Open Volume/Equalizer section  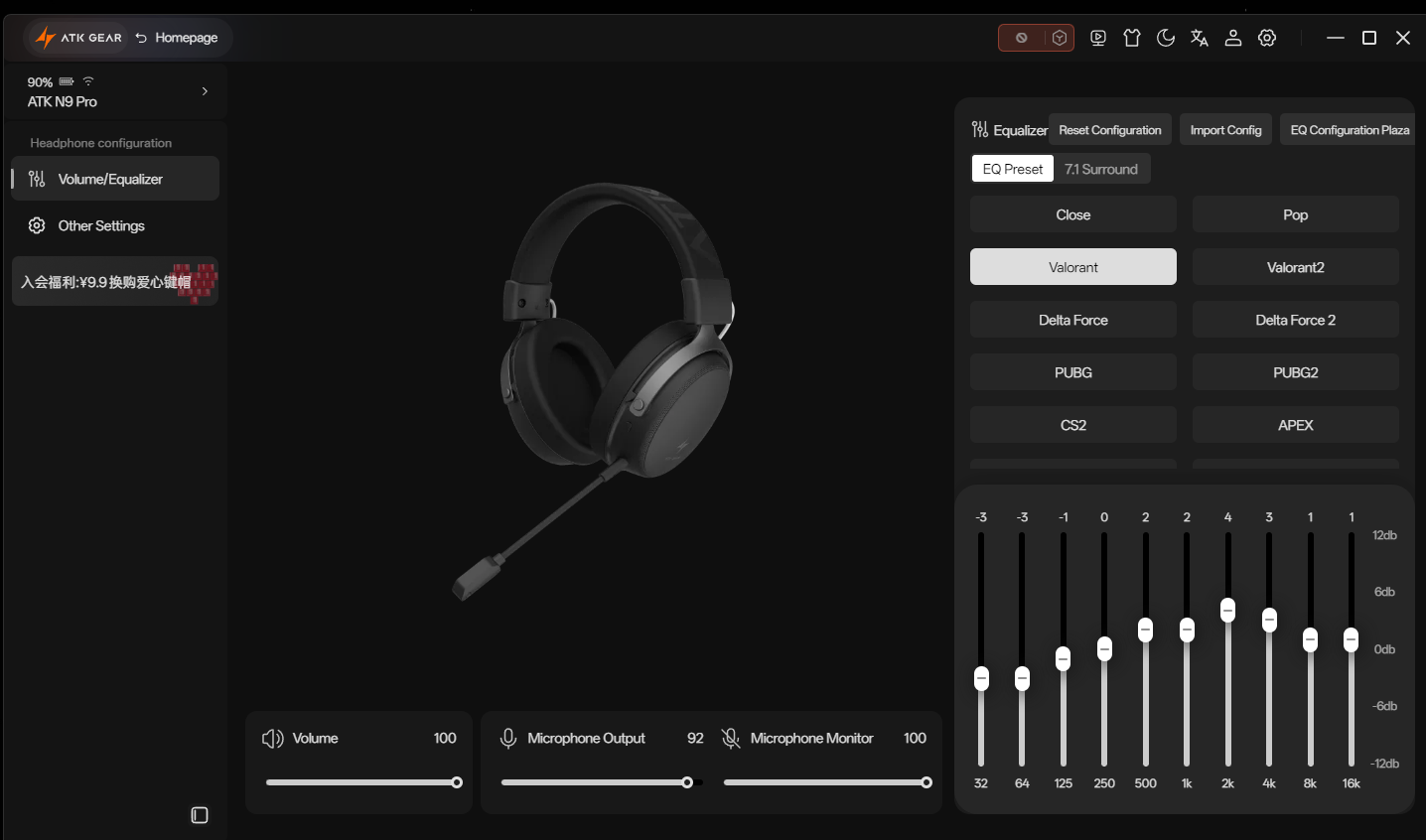click(x=115, y=179)
